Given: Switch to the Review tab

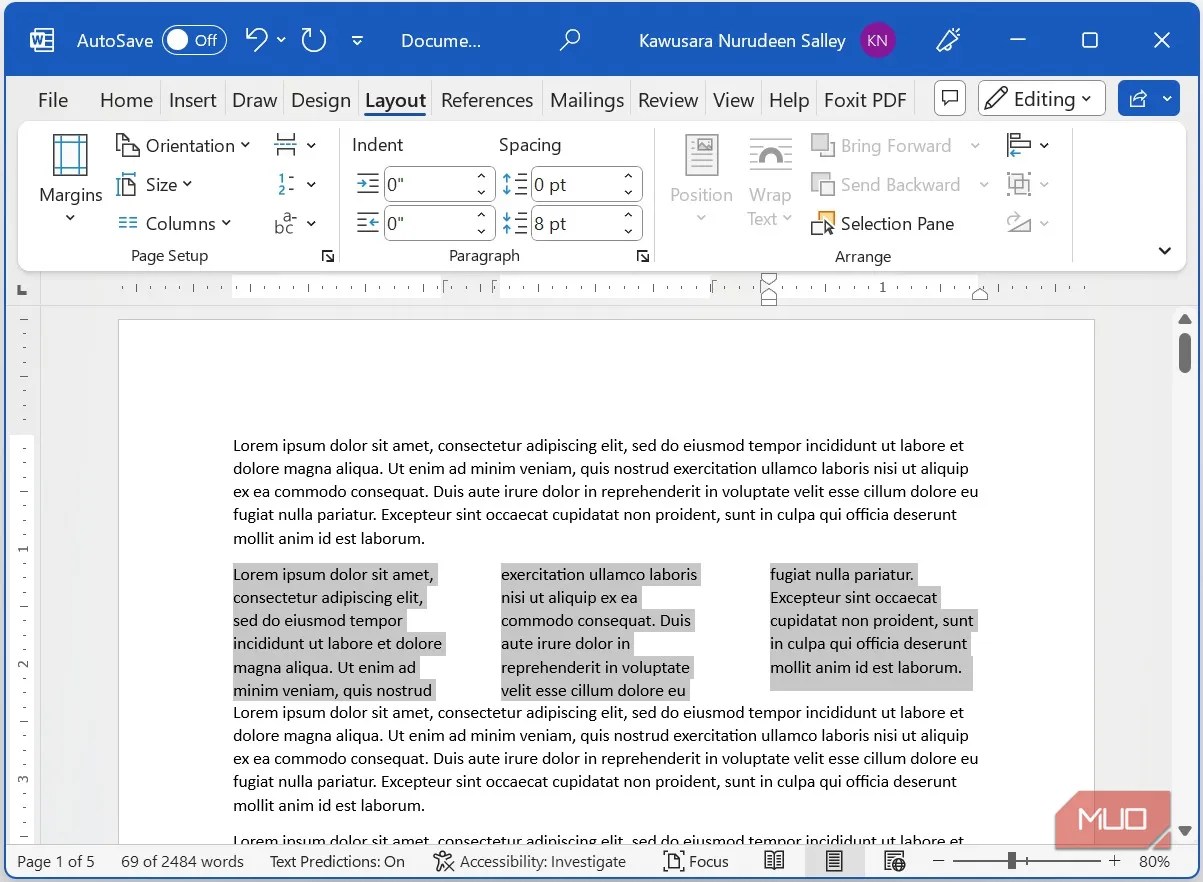Looking at the screenshot, I should (x=668, y=100).
